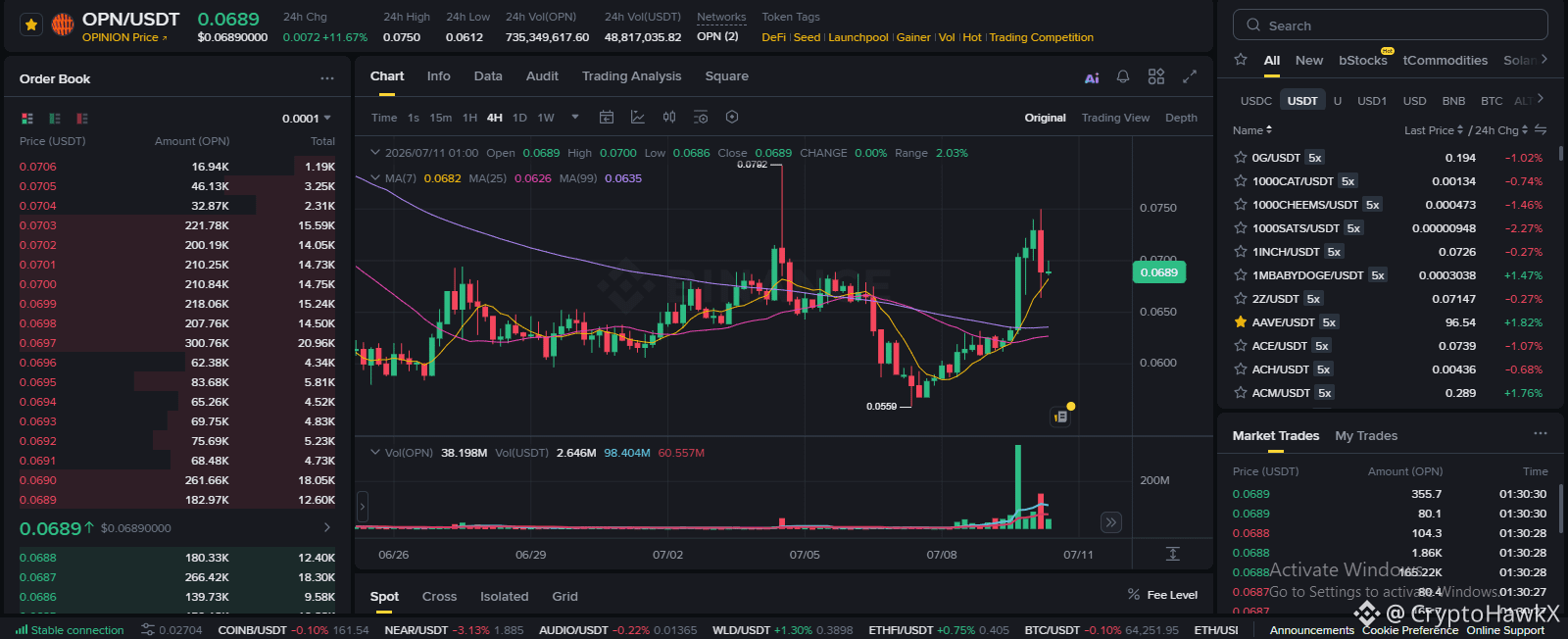Filter markets by BNB quote
This screenshot has height=639, width=1568.
pos(1453,101)
